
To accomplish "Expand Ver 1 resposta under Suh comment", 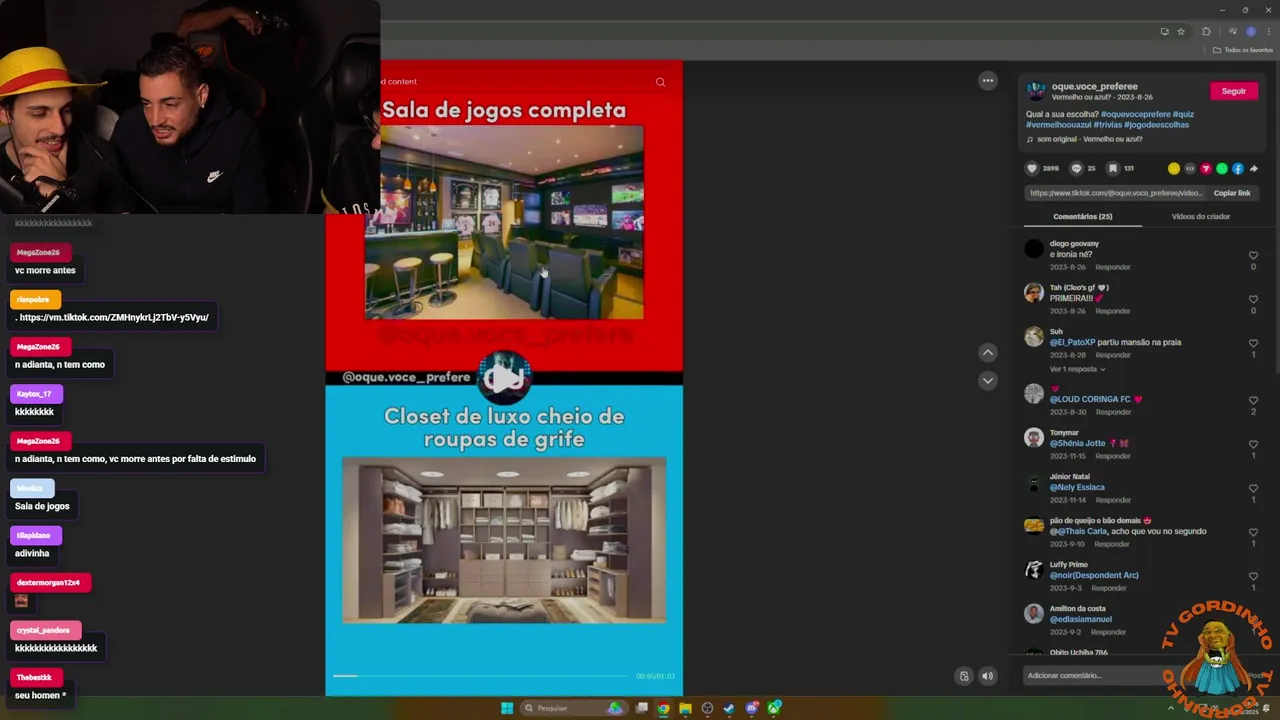I will [1077, 369].
